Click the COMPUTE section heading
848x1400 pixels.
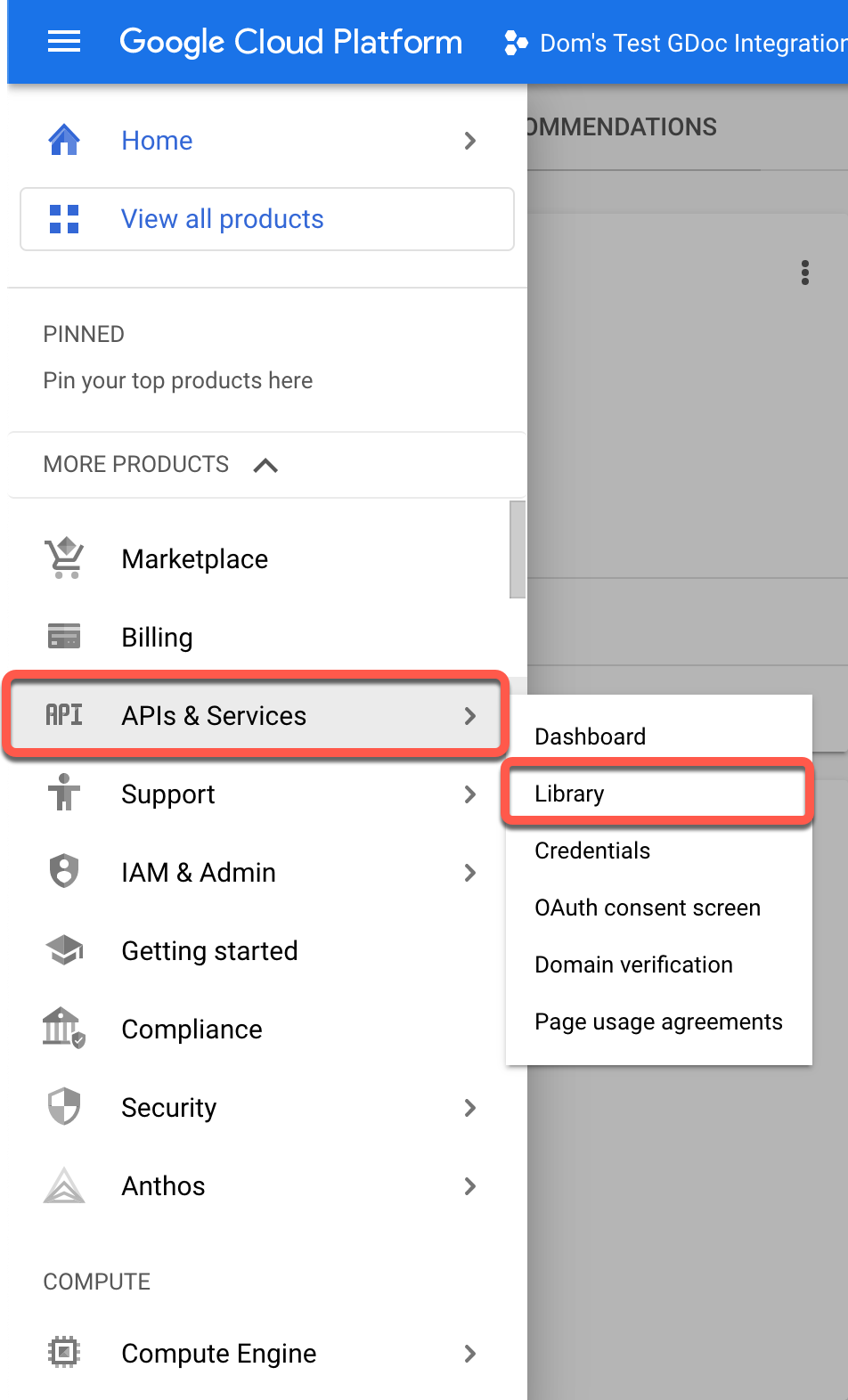tap(97, 1282)
